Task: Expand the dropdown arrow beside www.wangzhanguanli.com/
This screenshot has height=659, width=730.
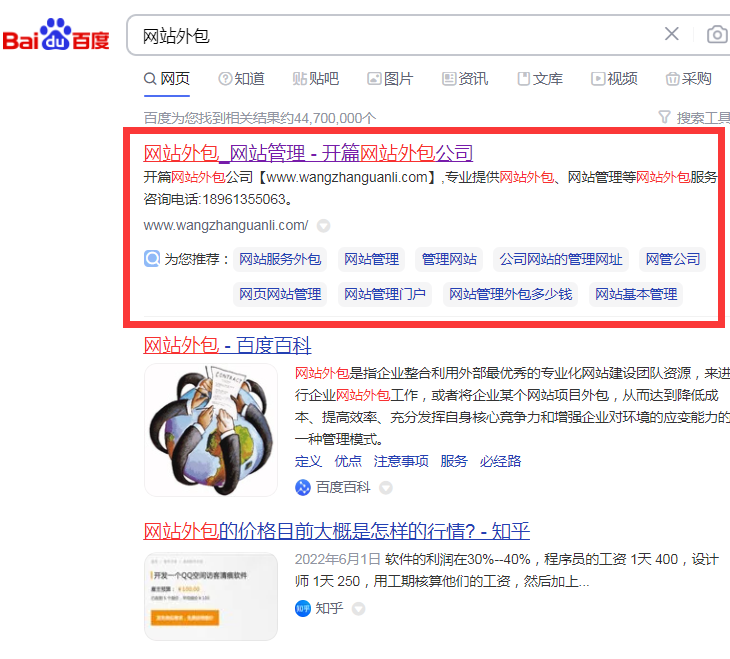Action: [x=324, y=226]
